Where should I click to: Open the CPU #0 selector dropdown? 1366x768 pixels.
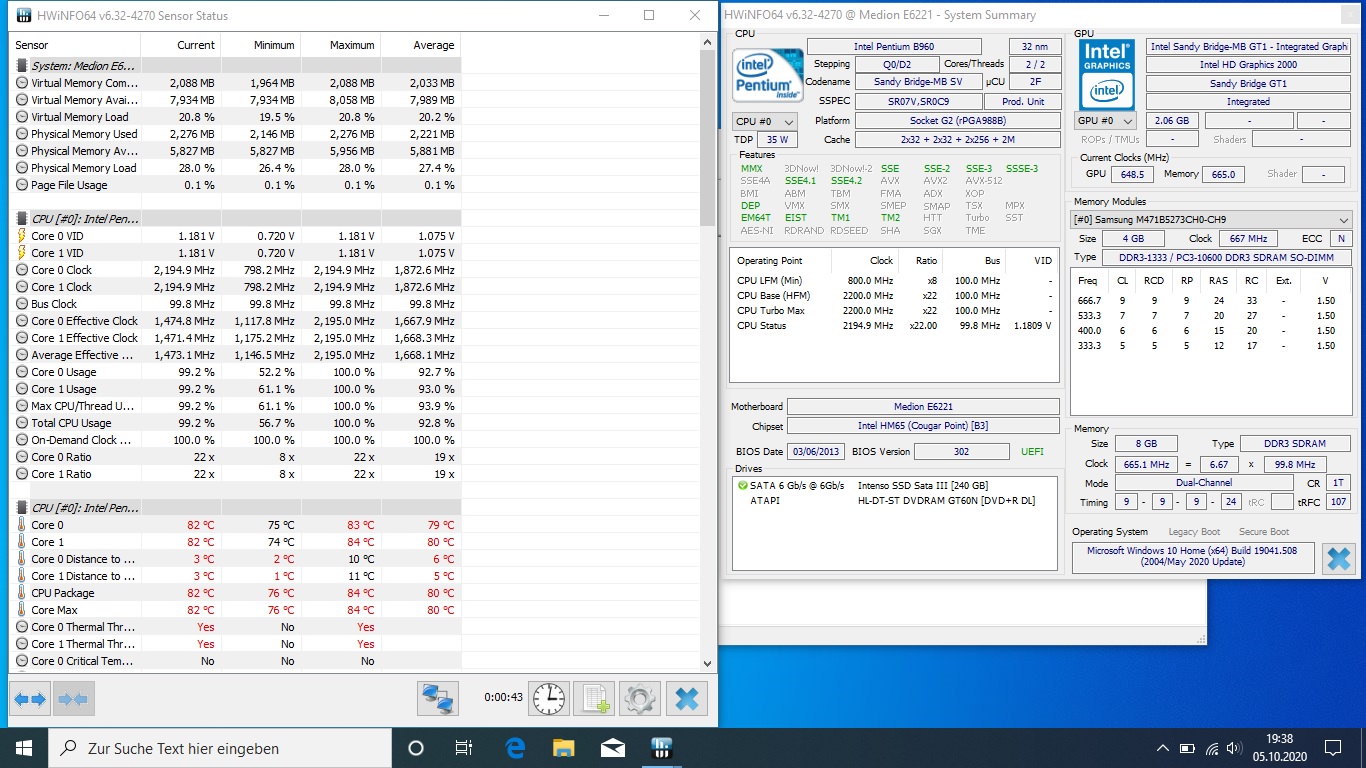pos(765,121)
